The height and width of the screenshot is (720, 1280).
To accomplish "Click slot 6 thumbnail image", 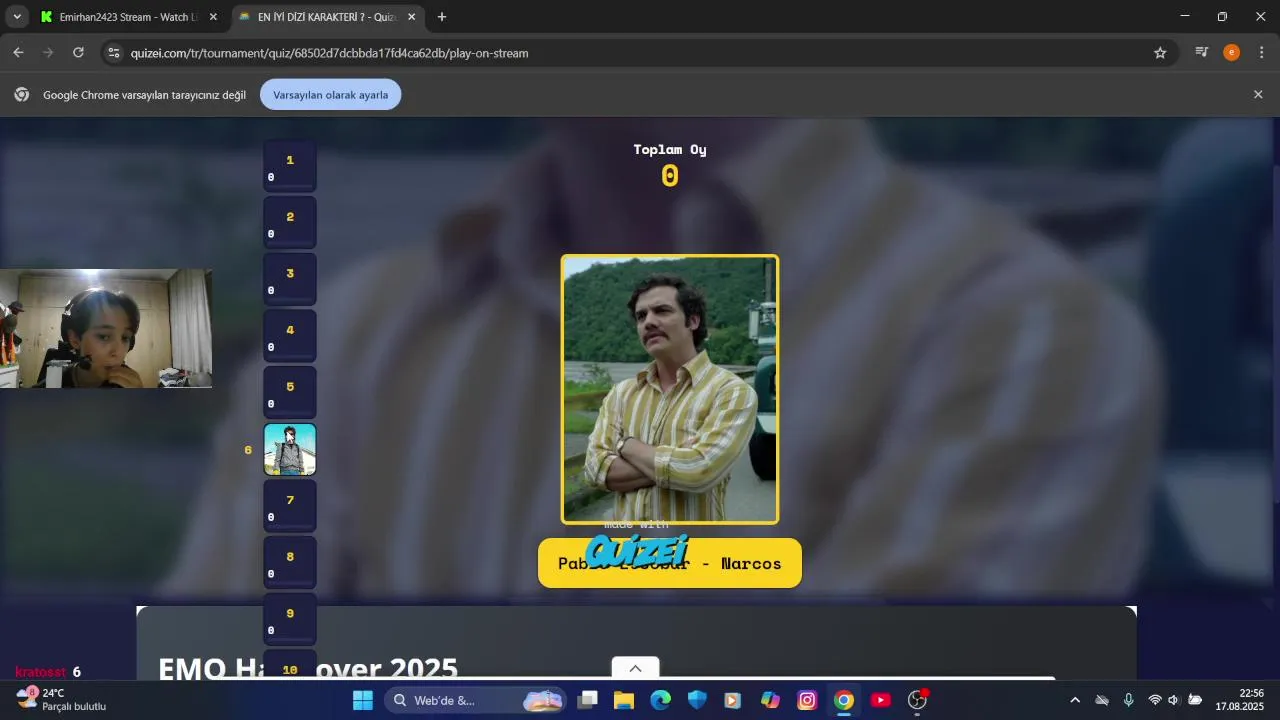I will (290, 449).
